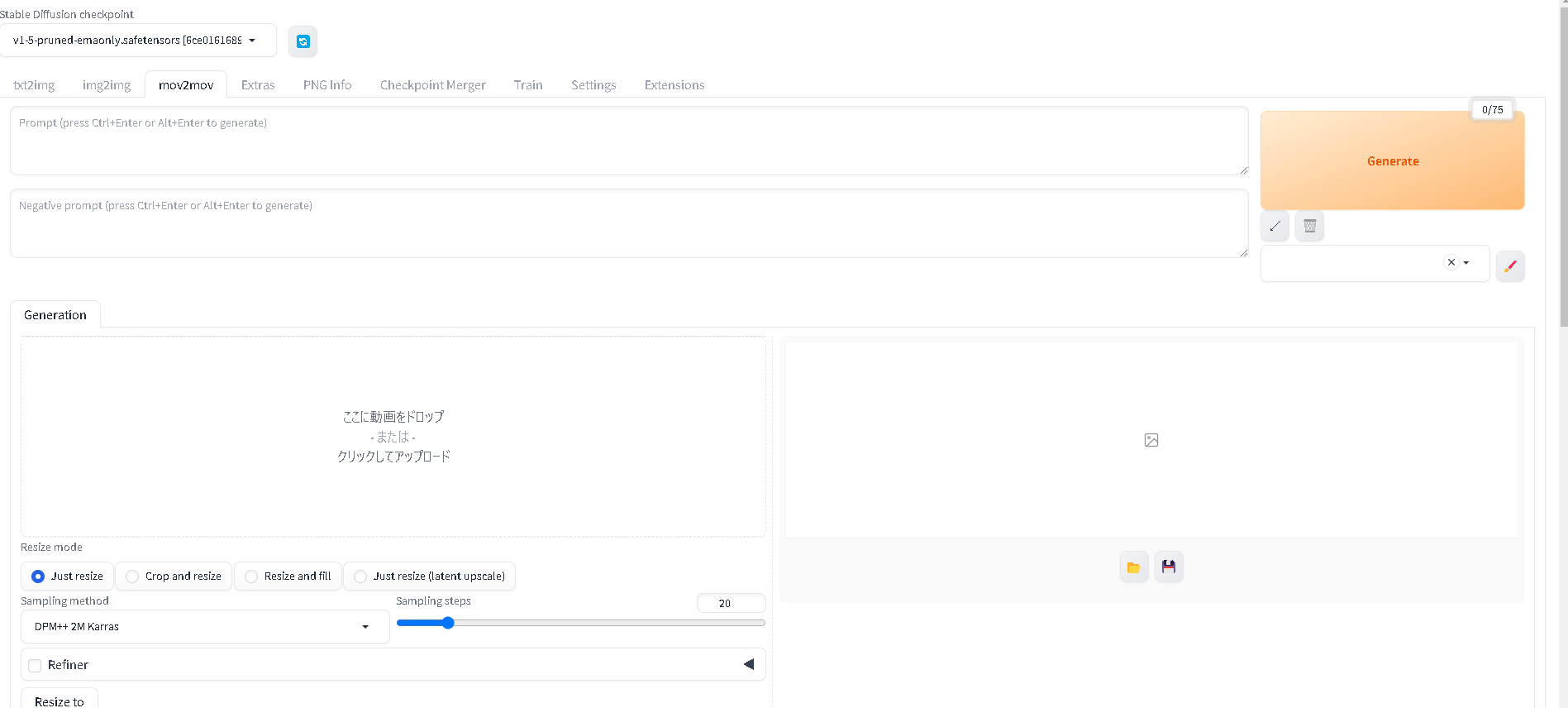This screenshot has height=708, width=1568.
Task: Click the image placeholder icon in output
Action: (x=1151, y=440)
